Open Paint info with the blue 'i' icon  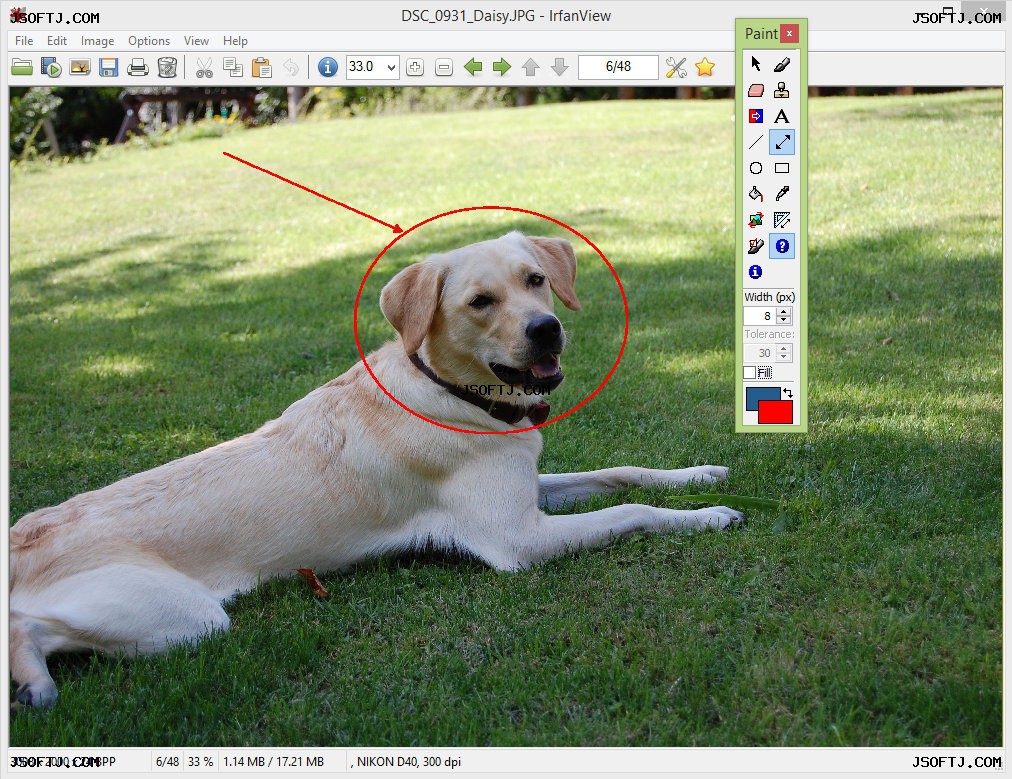pyautogui.click(x=756, y=272)
